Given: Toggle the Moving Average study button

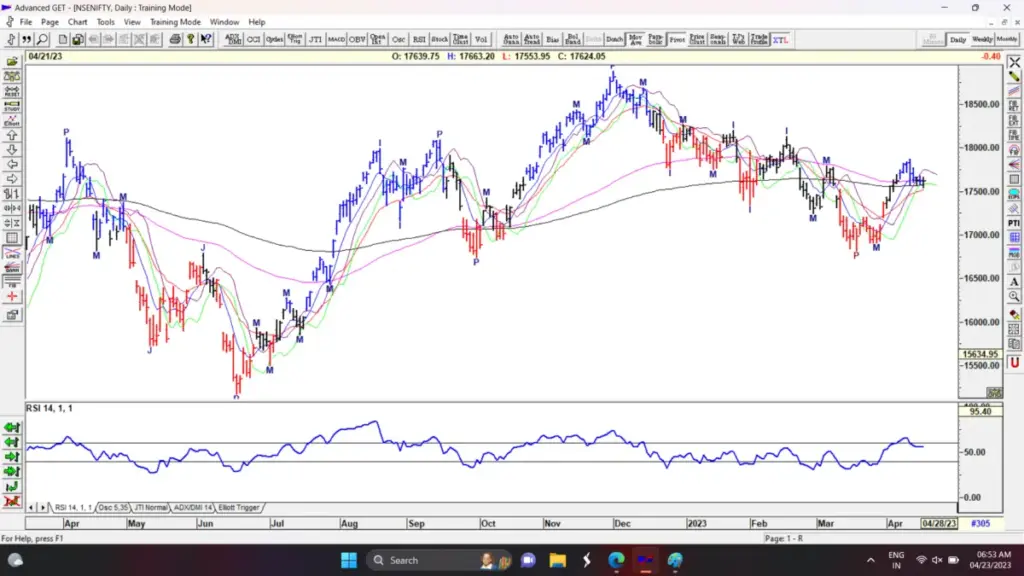Looking at the screenshot, I should (x=635, y=39).
